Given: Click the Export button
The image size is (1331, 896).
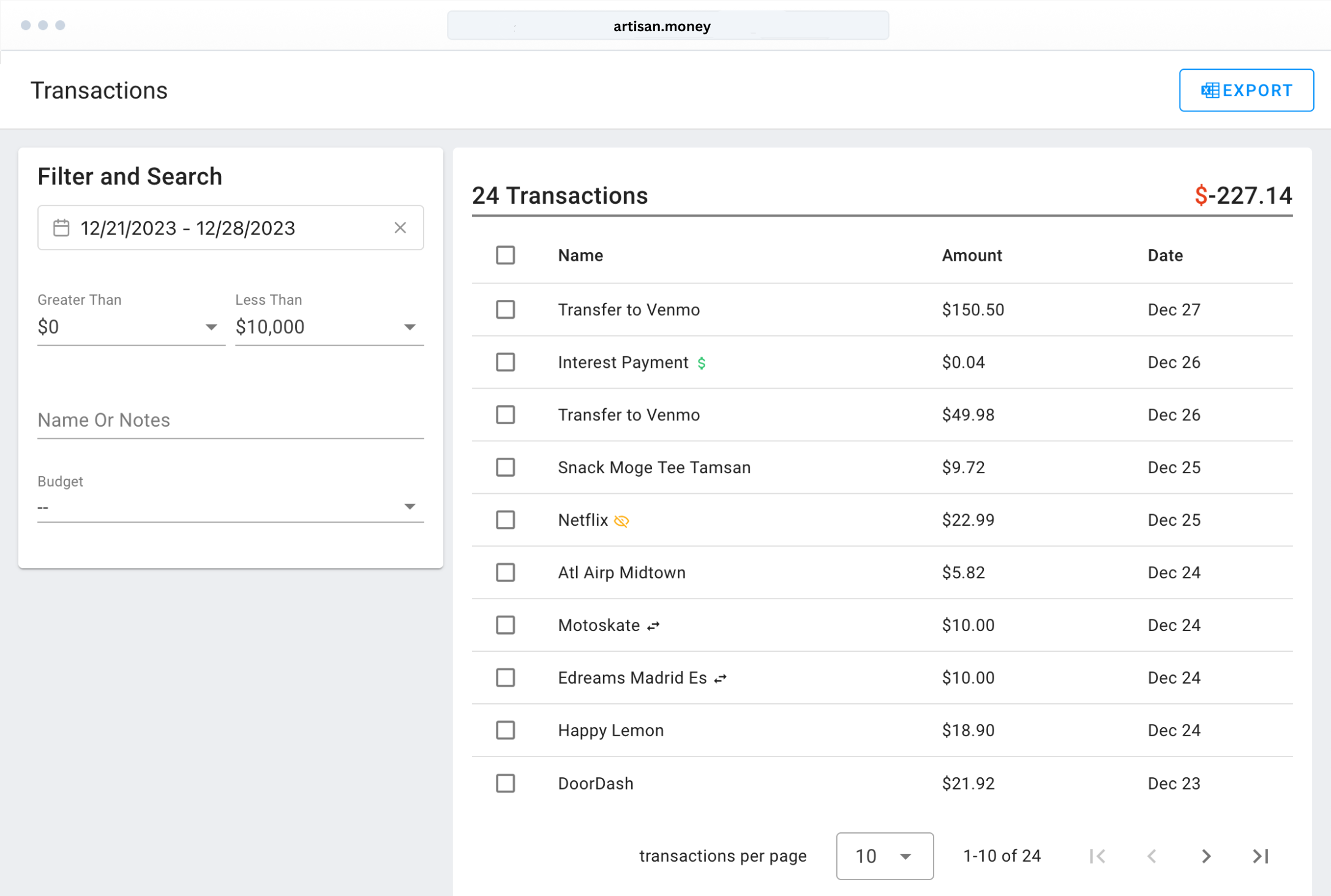Looking at the screenshot, I should pyautogui.click(x=1246, y=90).
